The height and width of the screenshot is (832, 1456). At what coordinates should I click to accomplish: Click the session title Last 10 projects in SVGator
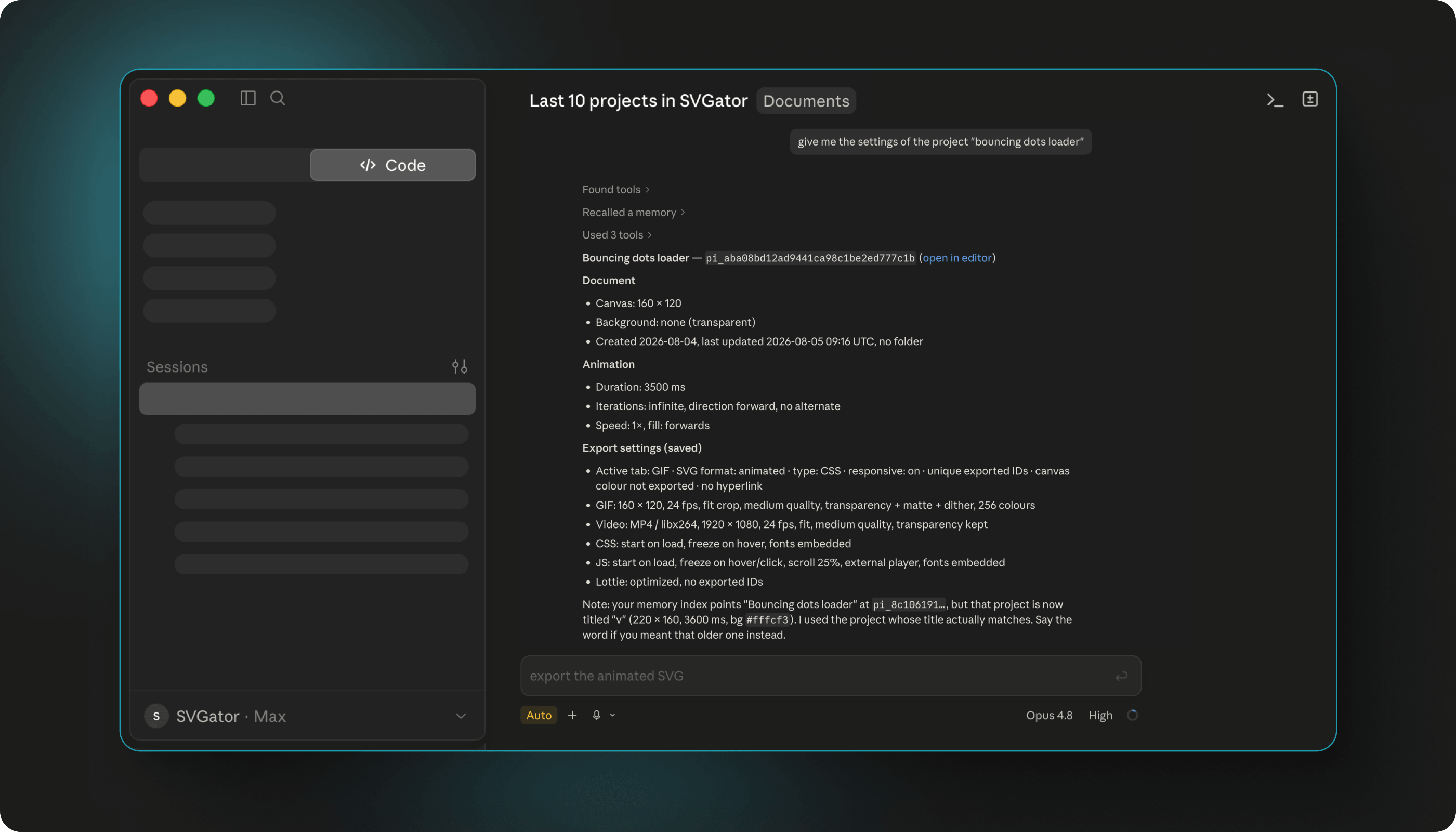point(638,101)
